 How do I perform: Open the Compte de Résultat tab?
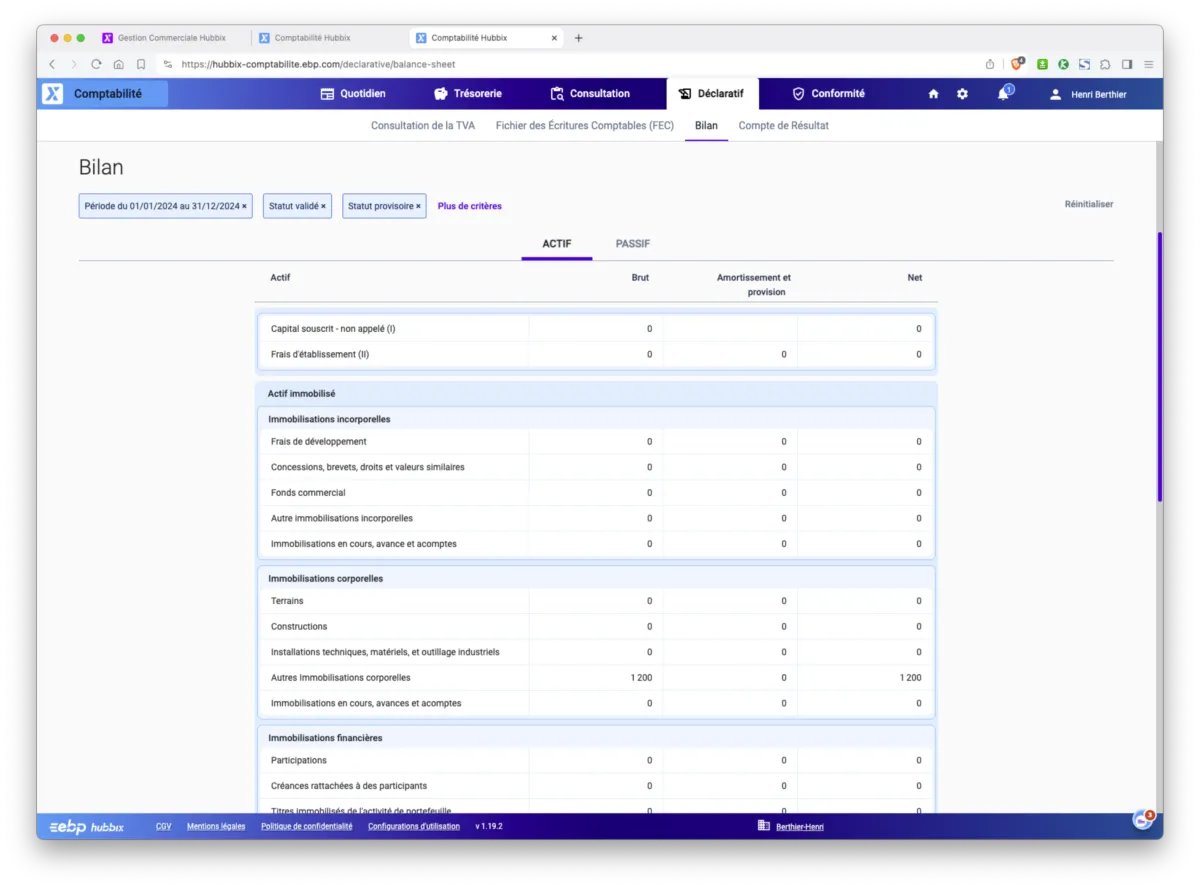pos(783,126)
